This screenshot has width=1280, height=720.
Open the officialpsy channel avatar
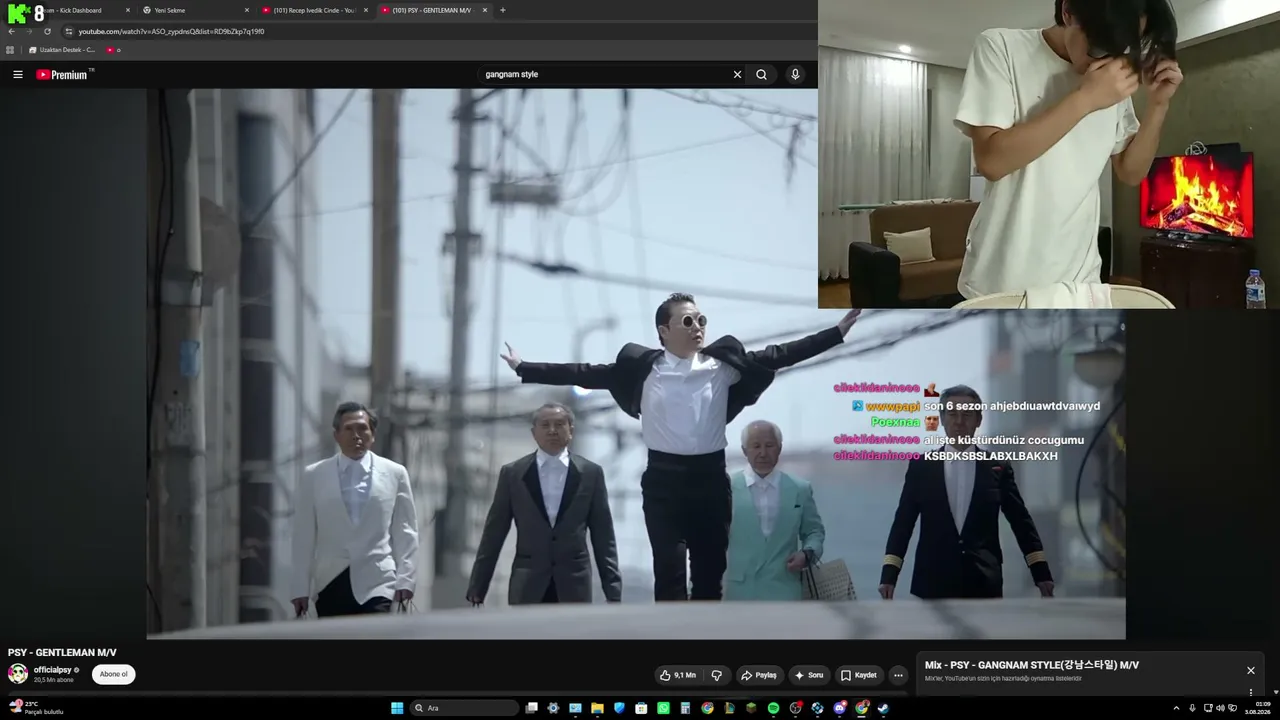point(18,674)
